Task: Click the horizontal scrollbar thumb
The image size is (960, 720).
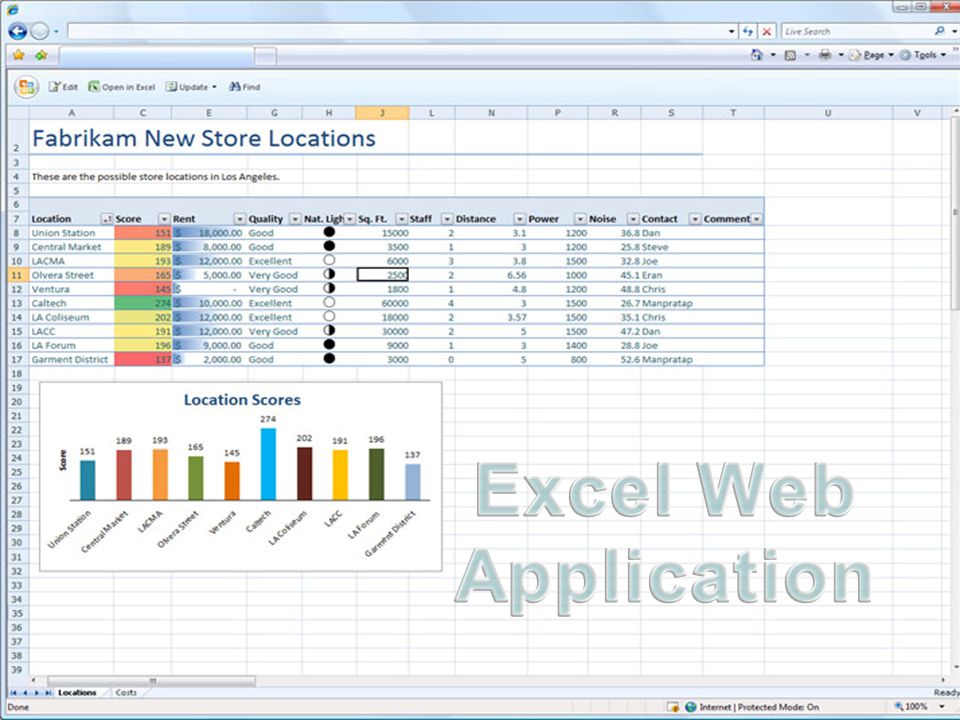Action: tap(151, 681)
